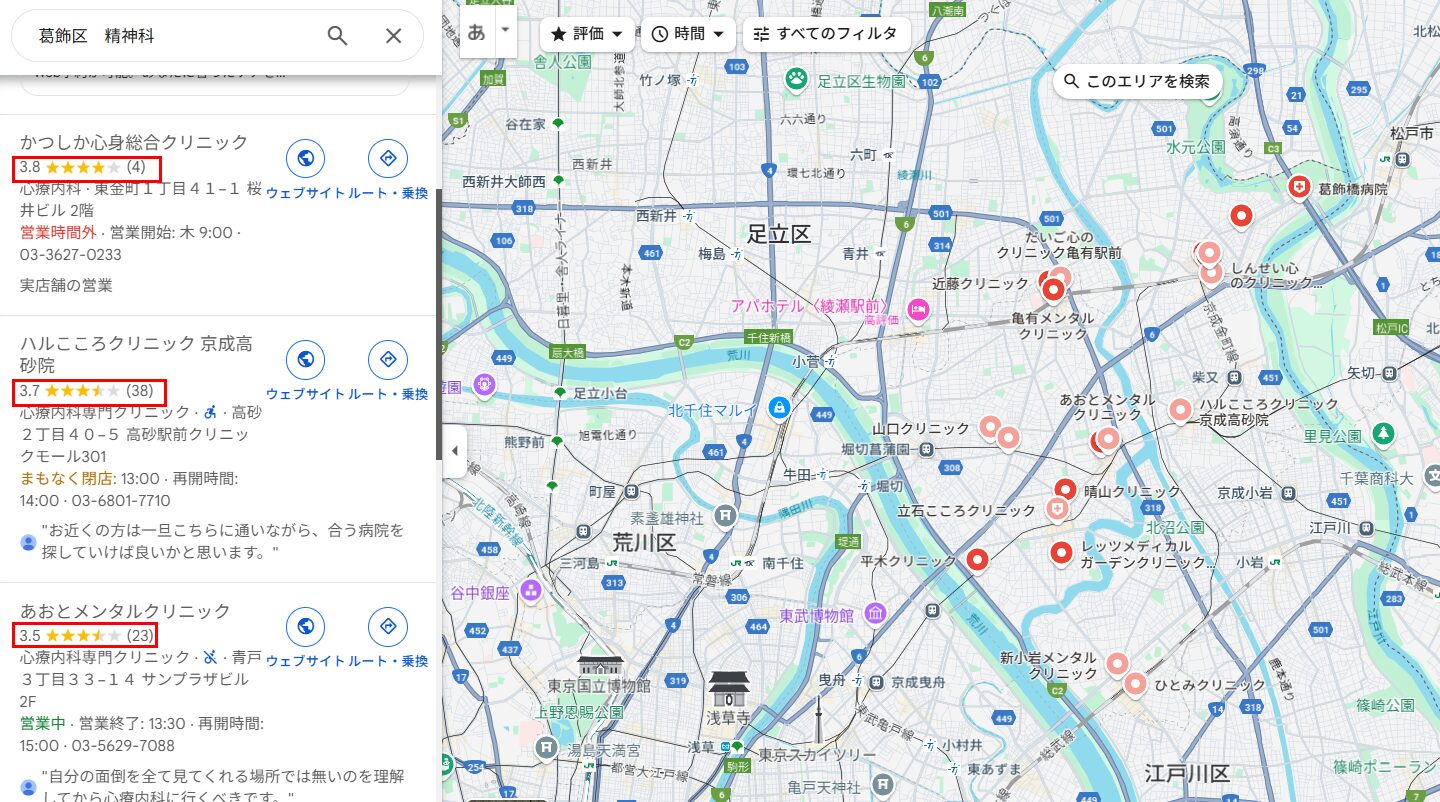The image size is (1440, 802).
Task: Click the あ input mode button
Action: (x=477, y=30)
